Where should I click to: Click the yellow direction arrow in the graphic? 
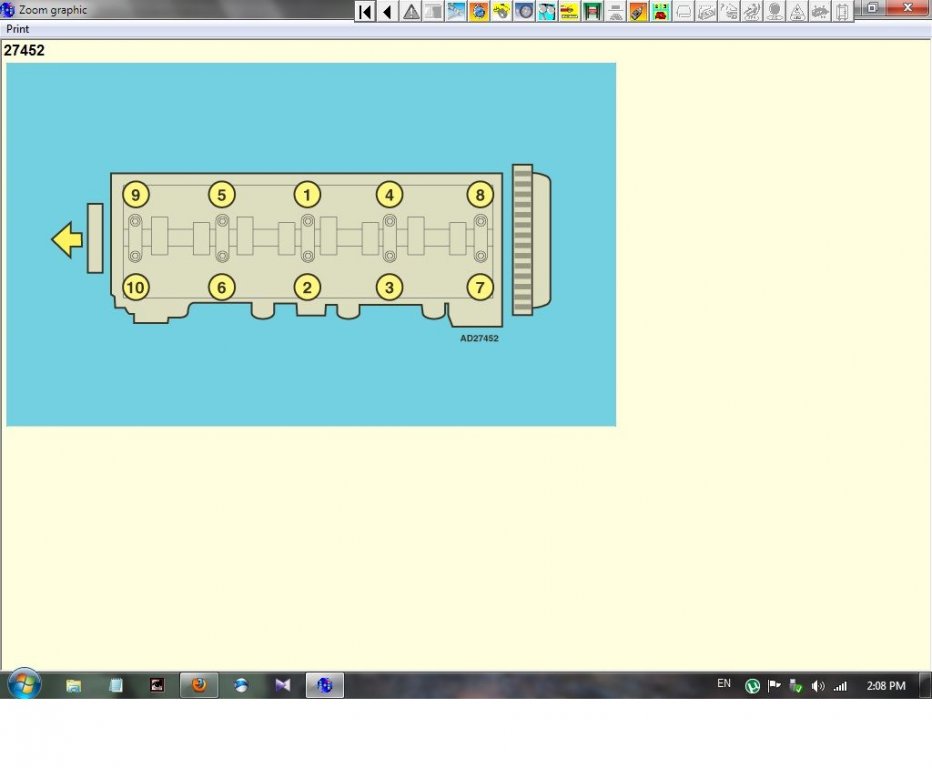[x=67, y=240]
